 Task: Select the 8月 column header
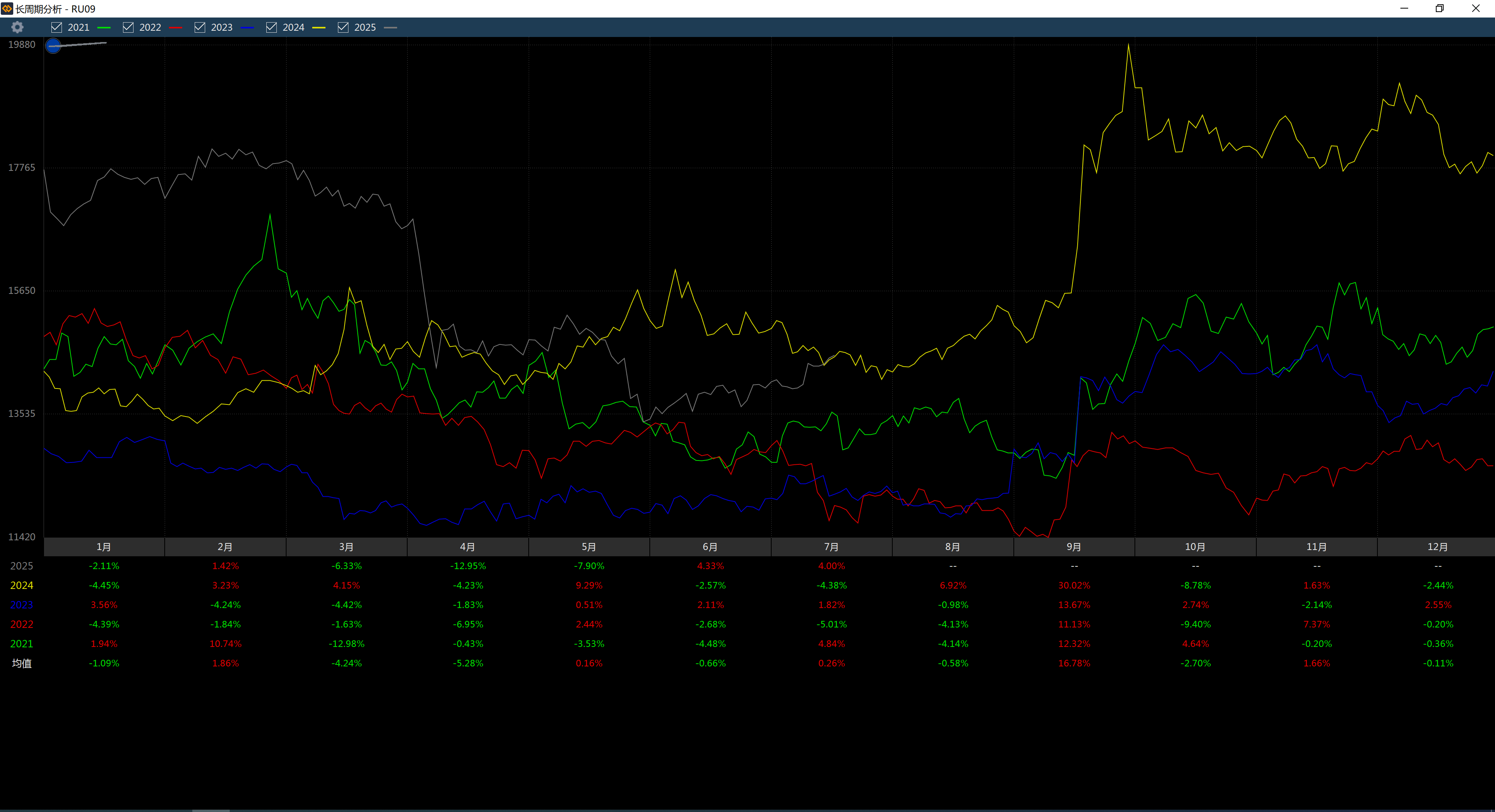tap(953, 547)
